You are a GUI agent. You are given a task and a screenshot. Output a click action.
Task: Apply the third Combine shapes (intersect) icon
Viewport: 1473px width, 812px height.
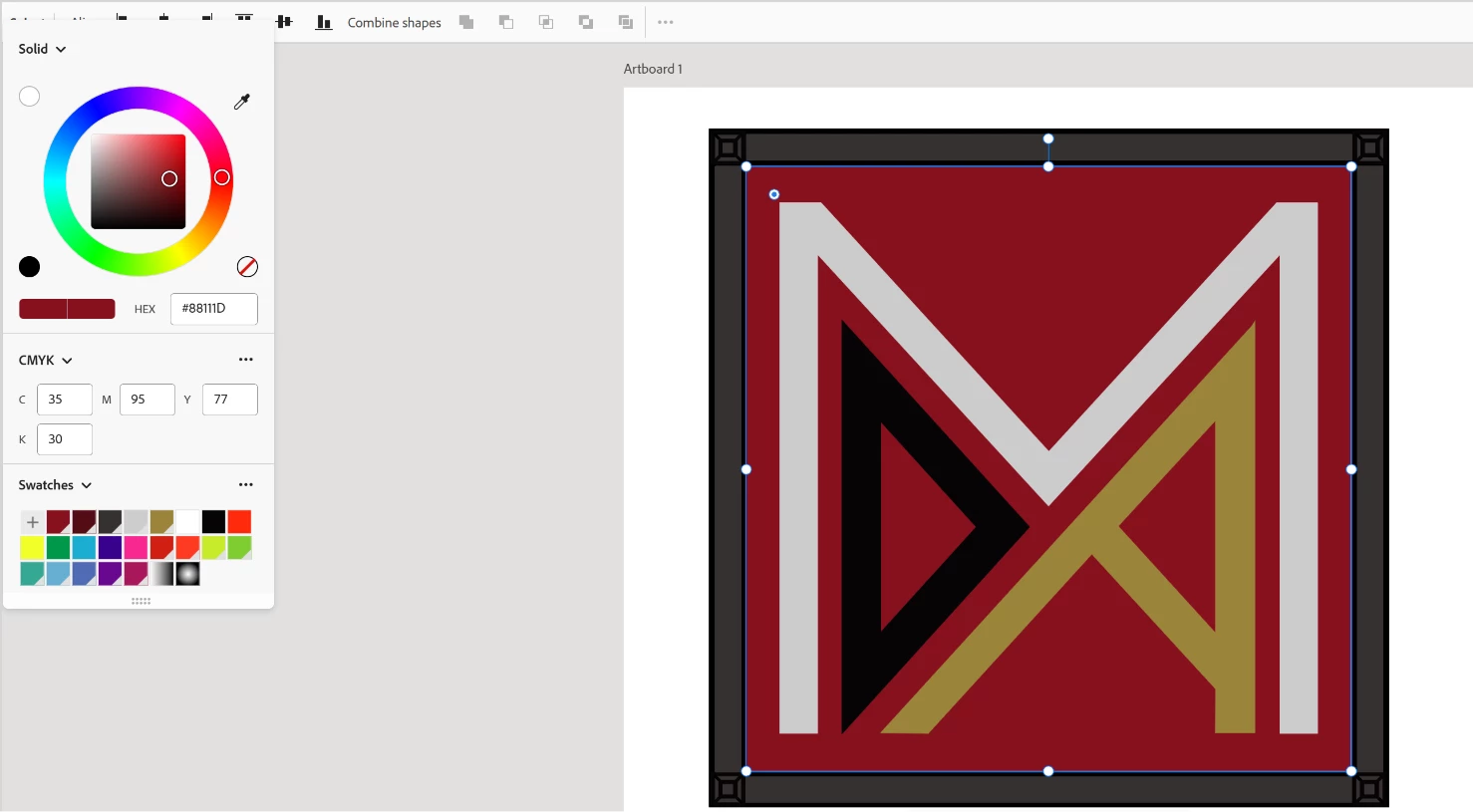pyautogui.click(x=546, y=22)
